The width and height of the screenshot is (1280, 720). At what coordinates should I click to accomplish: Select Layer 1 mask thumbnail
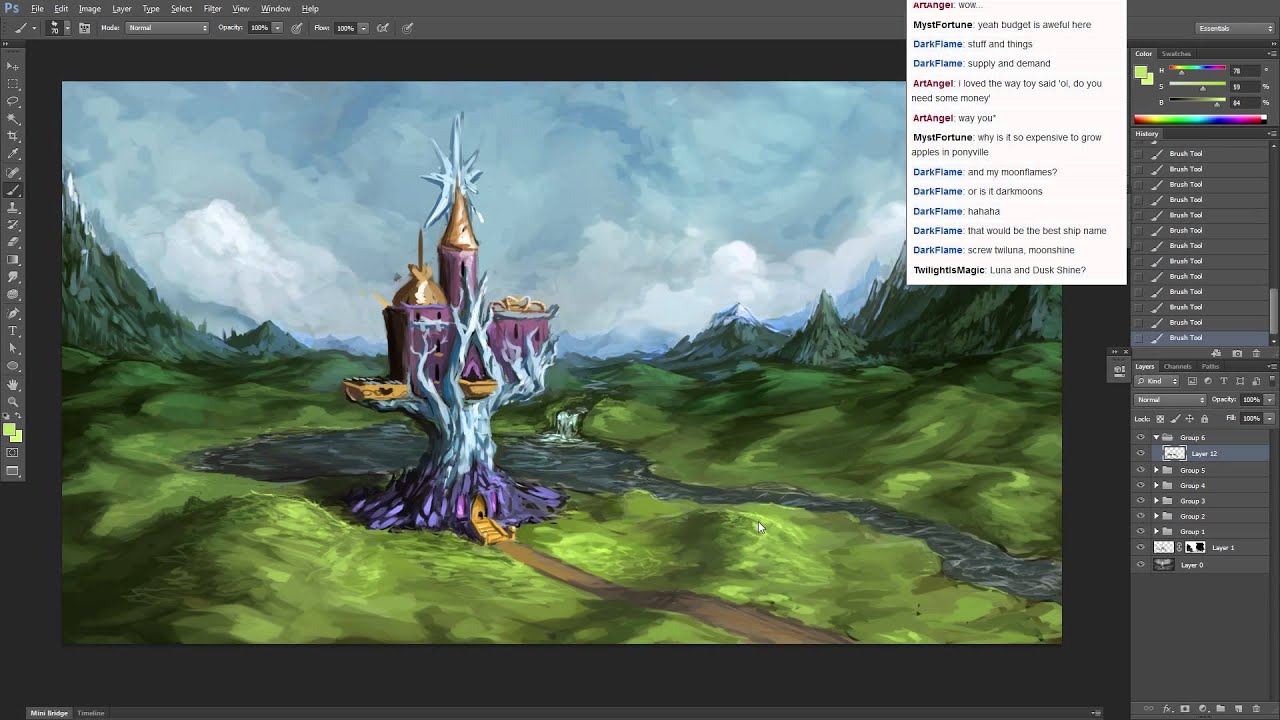pyautogui.click(x=1195, y=548)
